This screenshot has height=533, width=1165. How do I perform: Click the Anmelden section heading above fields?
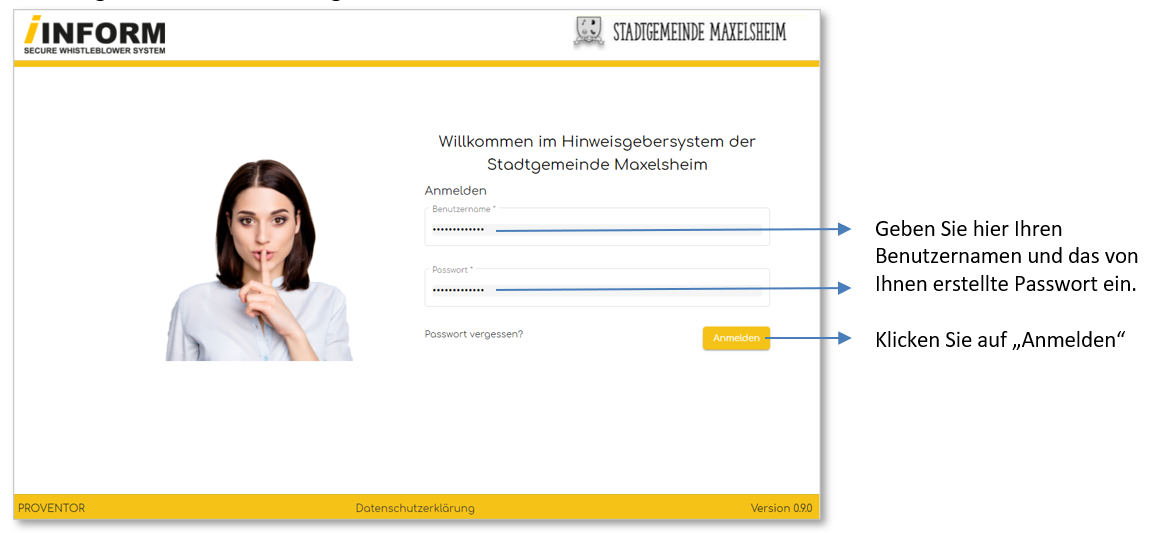(x=455, y=190)
